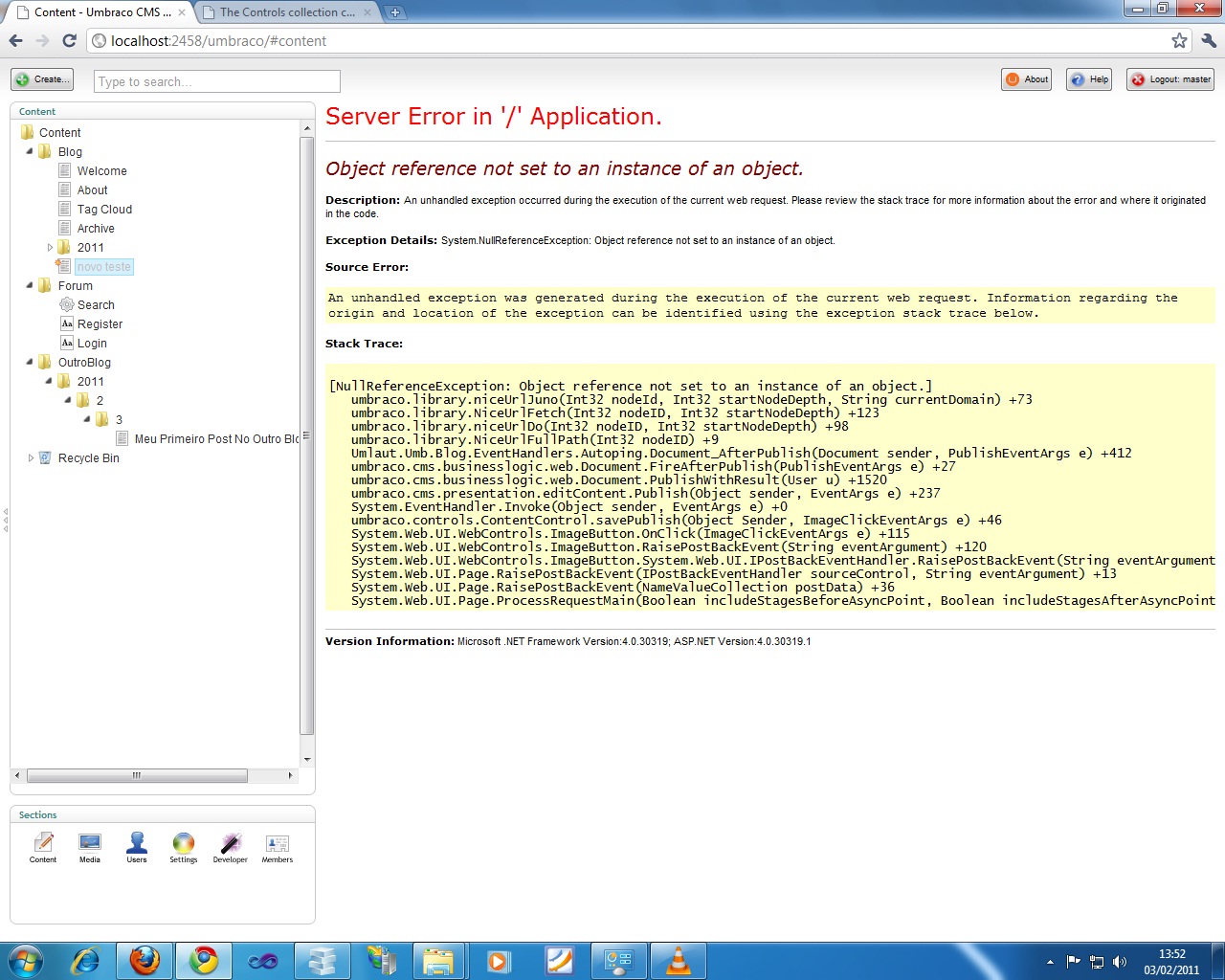Open a new browser tab
This screenshot has width=1225, height=980.
[x=395, y=12]
